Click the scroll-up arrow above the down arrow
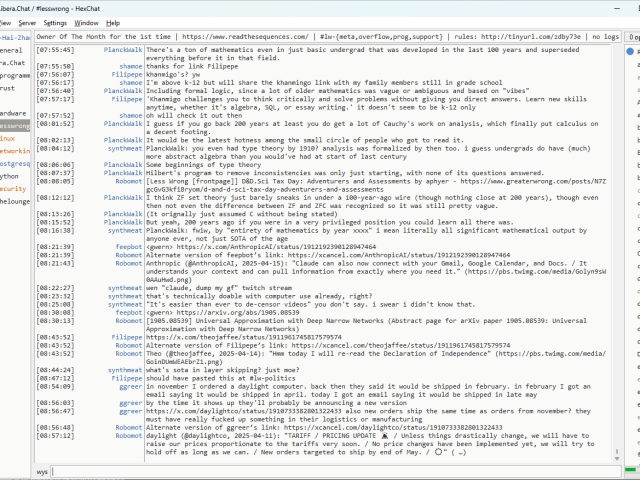Viewport: 640px width, 480px height. pyautogui.click(x=617, y=452)
